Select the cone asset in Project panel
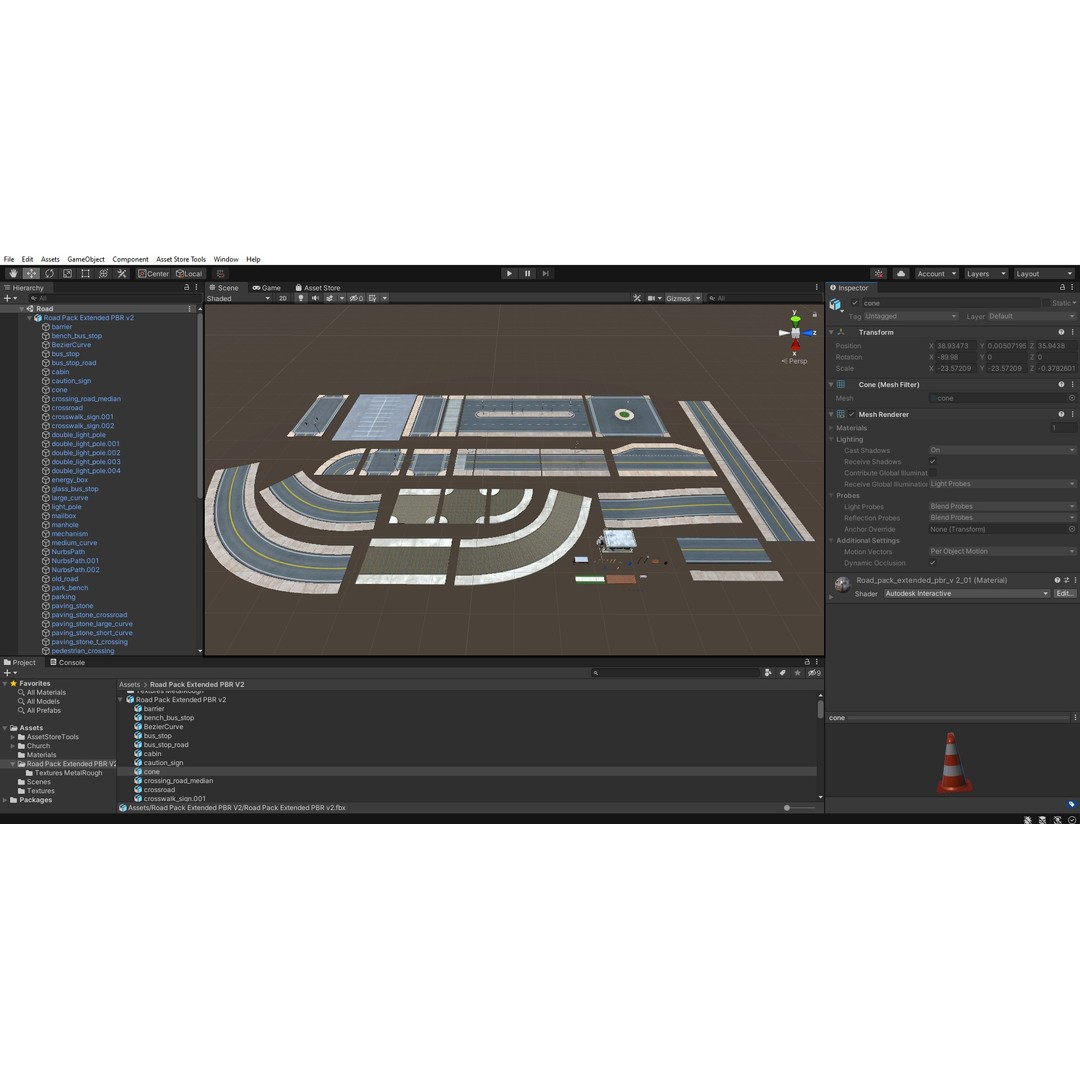 (x=152, y=771)
